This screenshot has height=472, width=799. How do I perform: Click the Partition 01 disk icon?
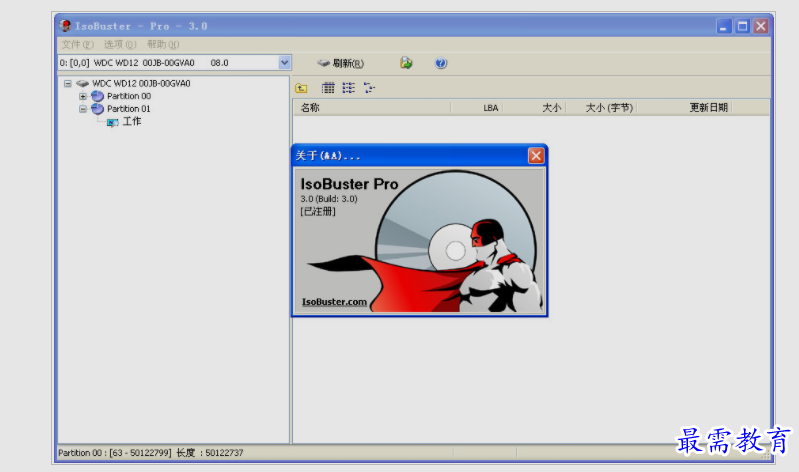click(97, 109)
